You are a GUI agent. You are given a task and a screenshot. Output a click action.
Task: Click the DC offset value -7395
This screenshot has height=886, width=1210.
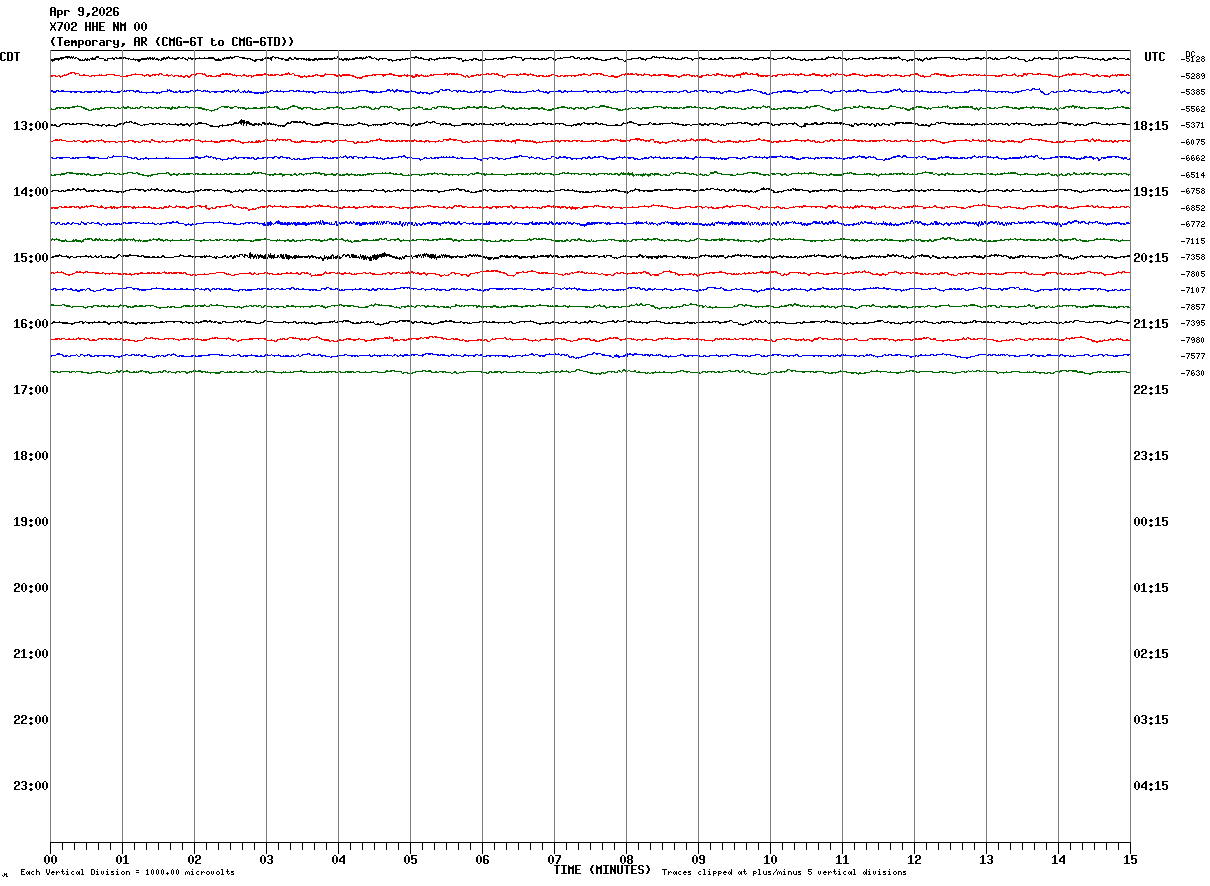tap(1193, 323)
